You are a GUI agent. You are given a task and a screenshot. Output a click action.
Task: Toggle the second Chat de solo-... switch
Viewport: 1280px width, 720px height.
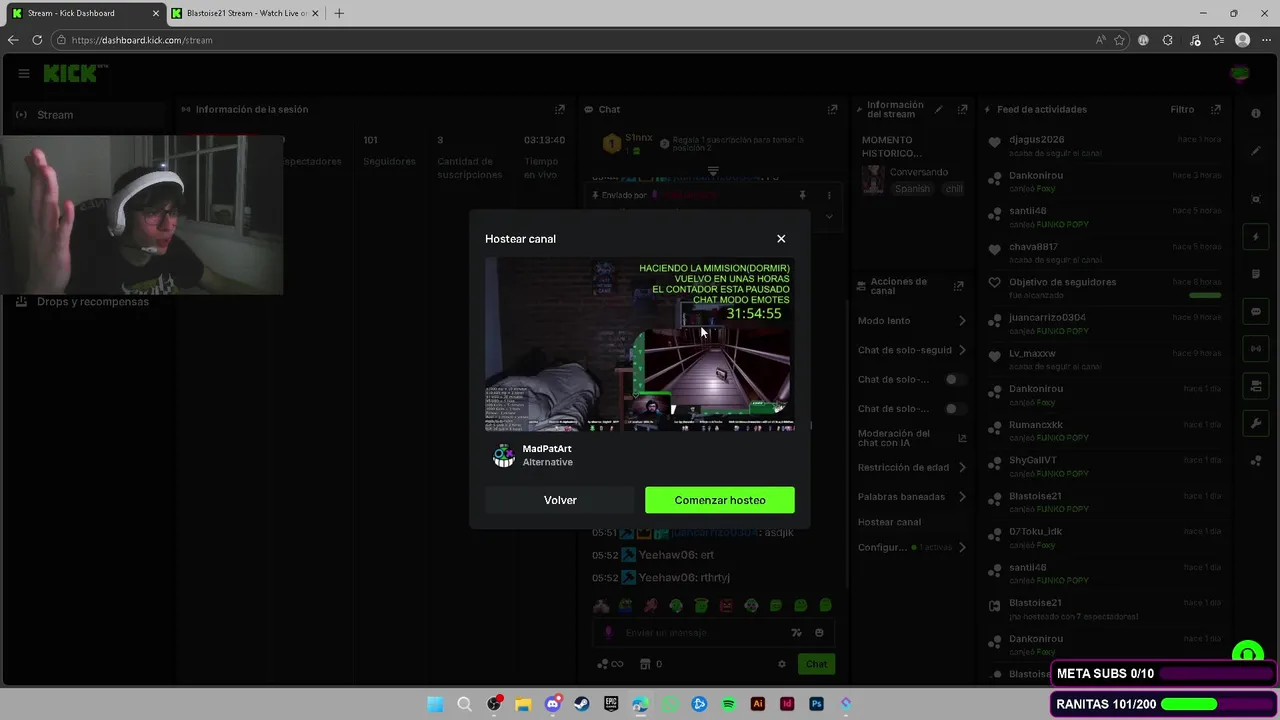click(x=957, y=409)
